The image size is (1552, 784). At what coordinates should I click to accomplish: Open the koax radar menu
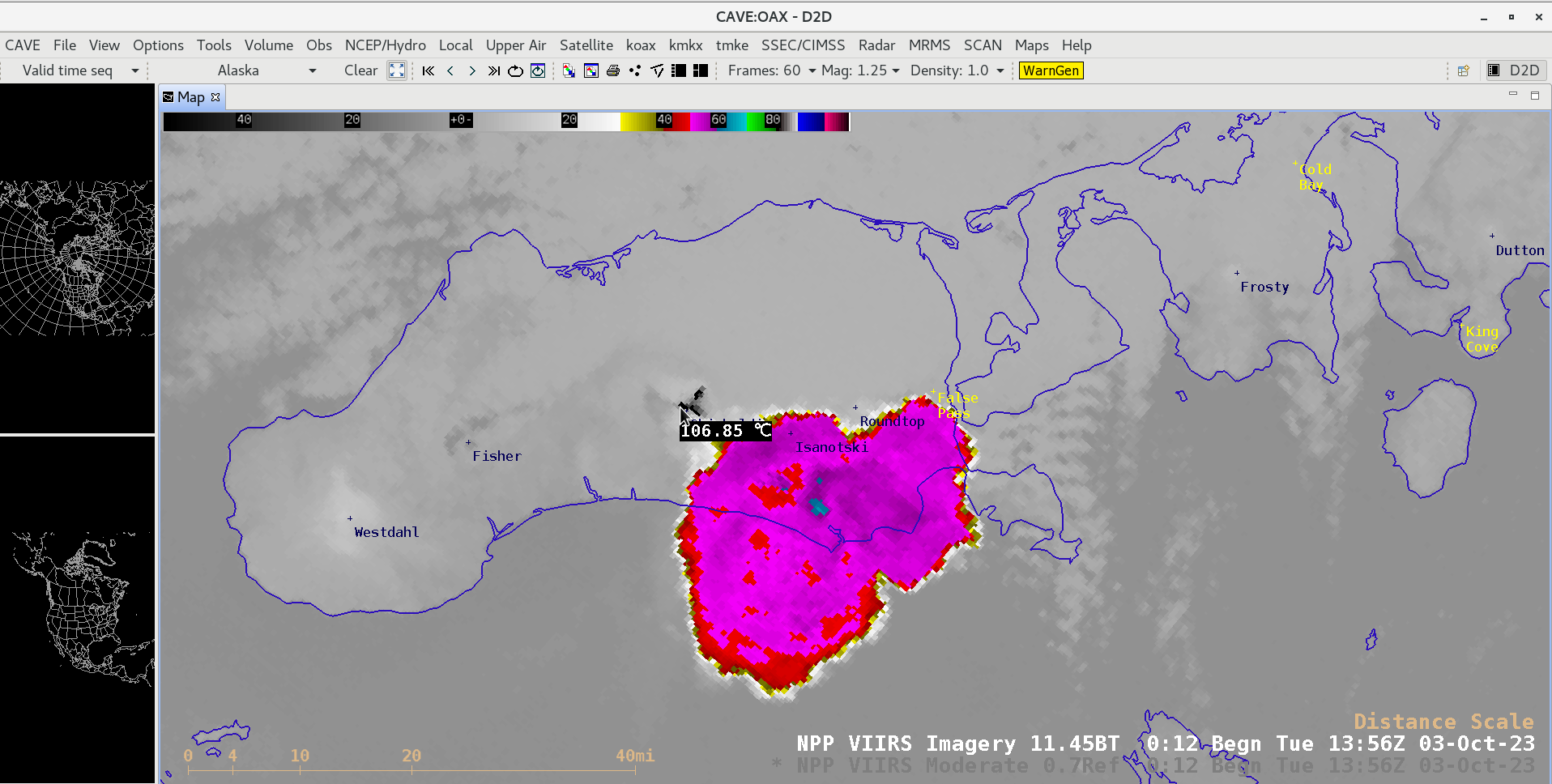(641, 45)
